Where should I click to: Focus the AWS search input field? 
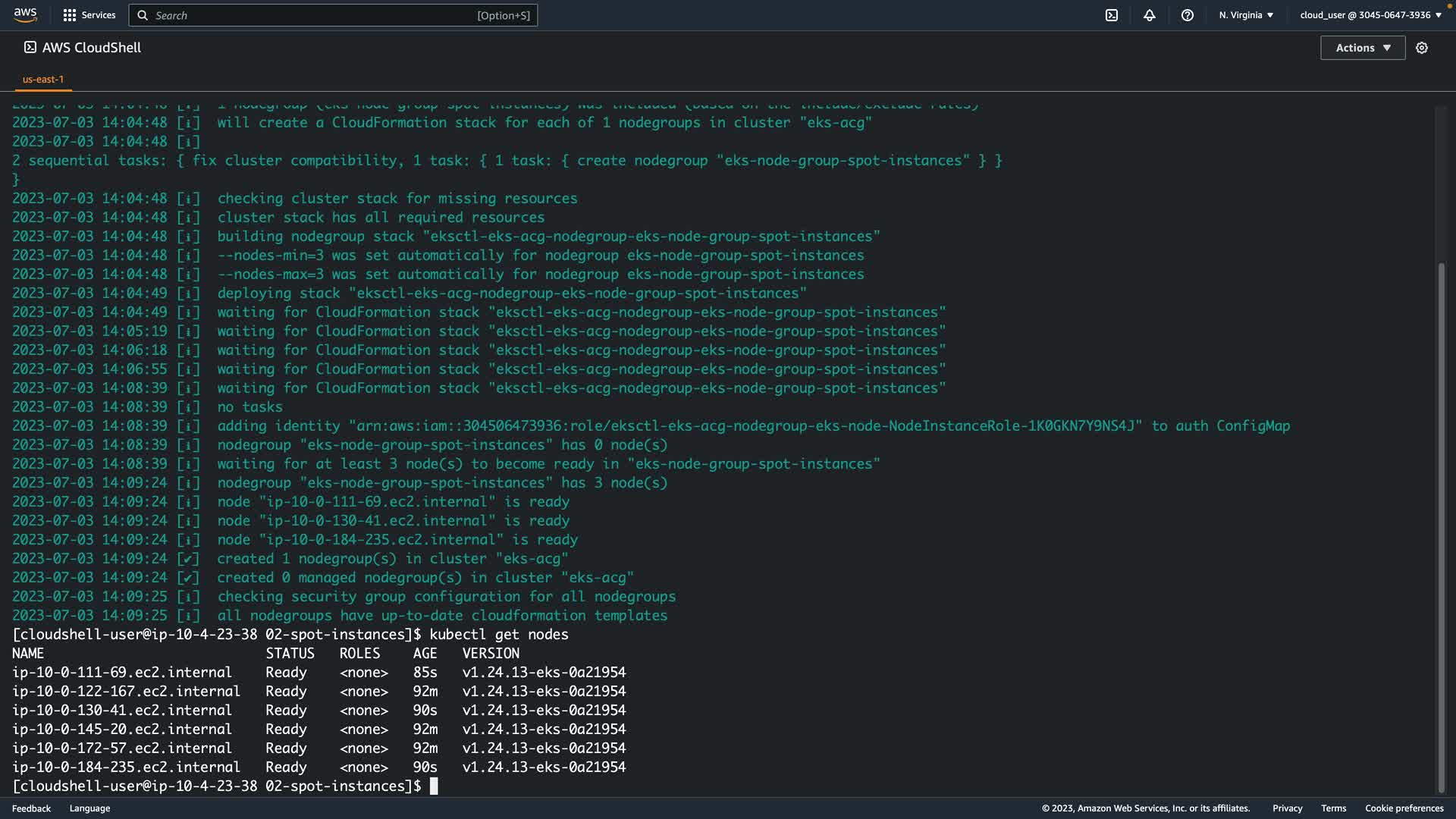coord(311,15)
